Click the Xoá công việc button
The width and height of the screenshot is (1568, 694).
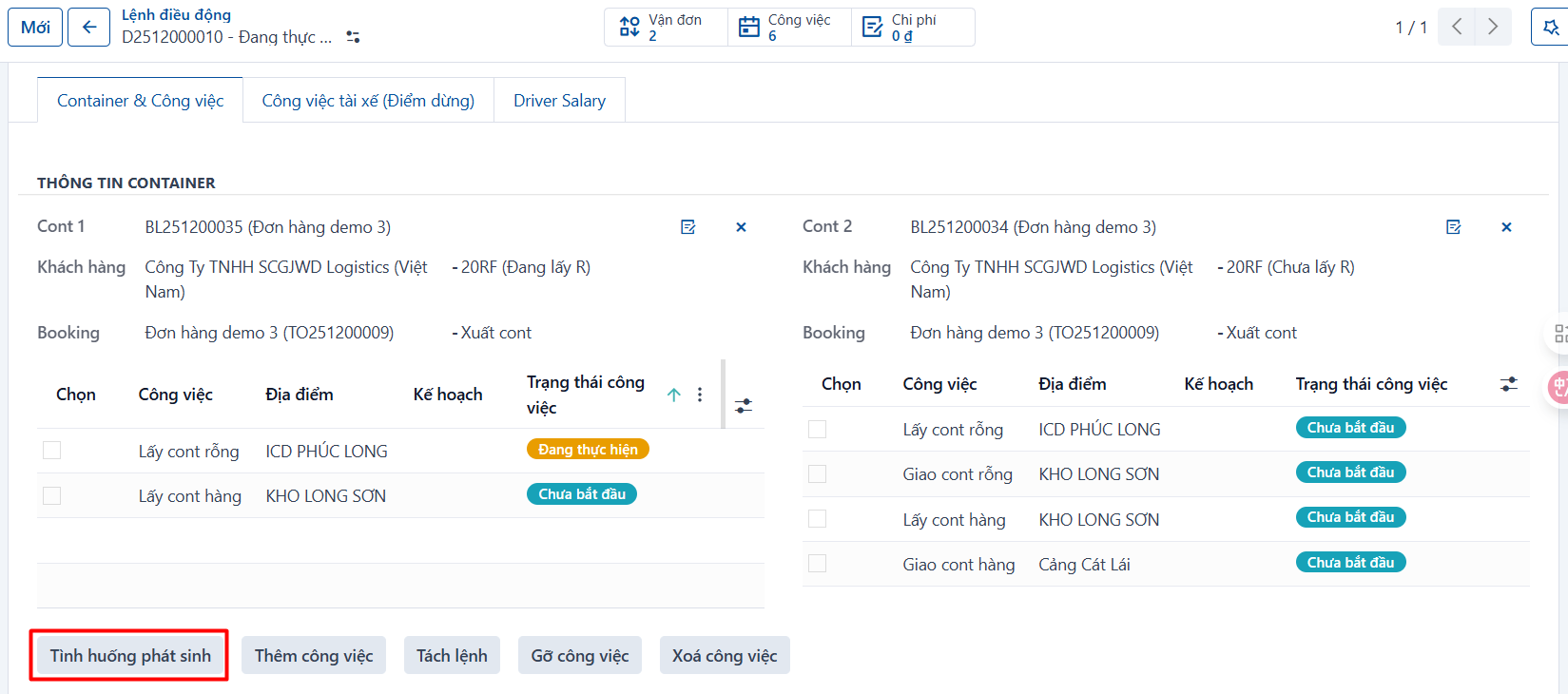tap(725, 656)
